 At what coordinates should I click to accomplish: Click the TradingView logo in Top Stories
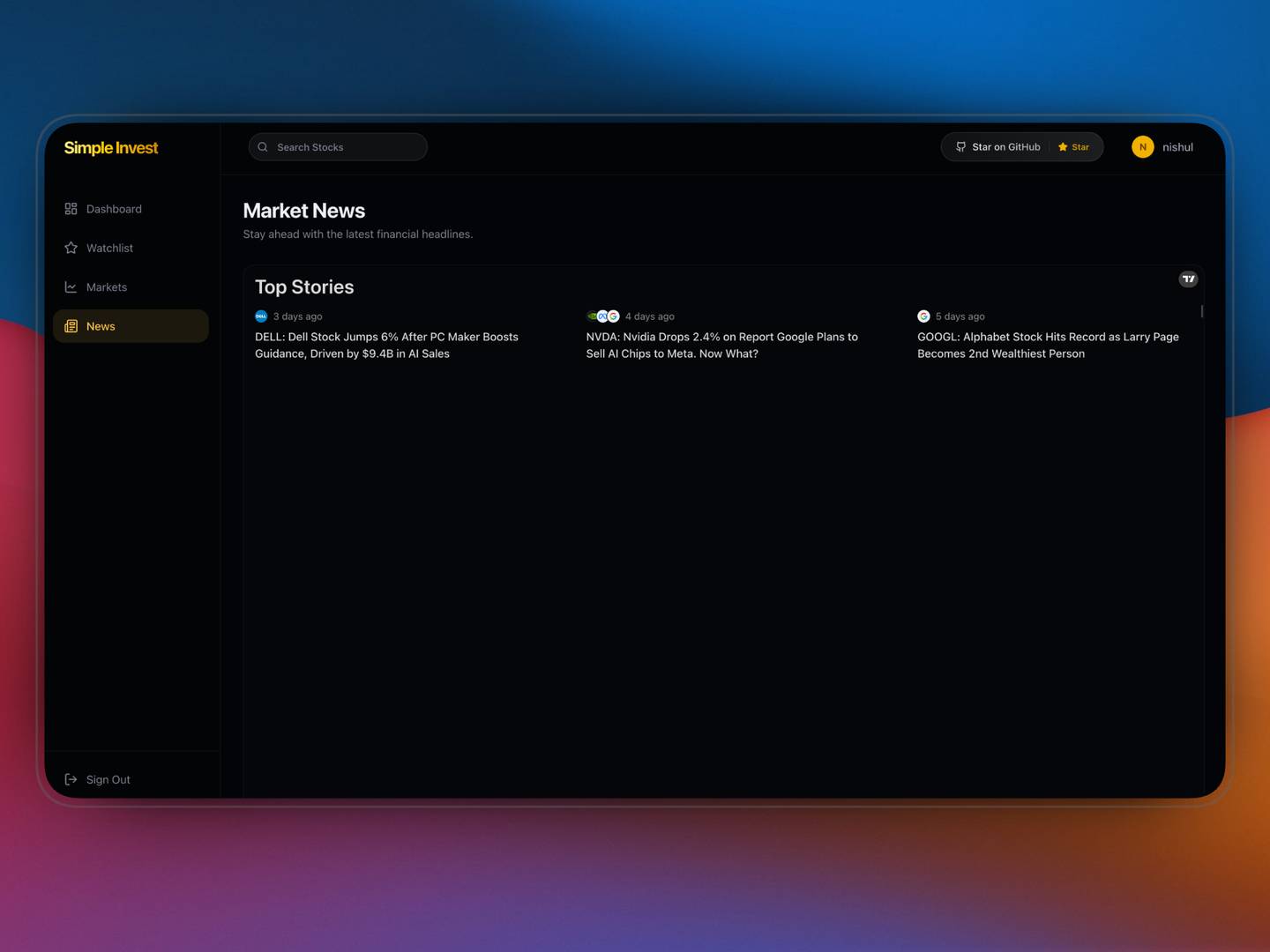tap(1188, 279)
